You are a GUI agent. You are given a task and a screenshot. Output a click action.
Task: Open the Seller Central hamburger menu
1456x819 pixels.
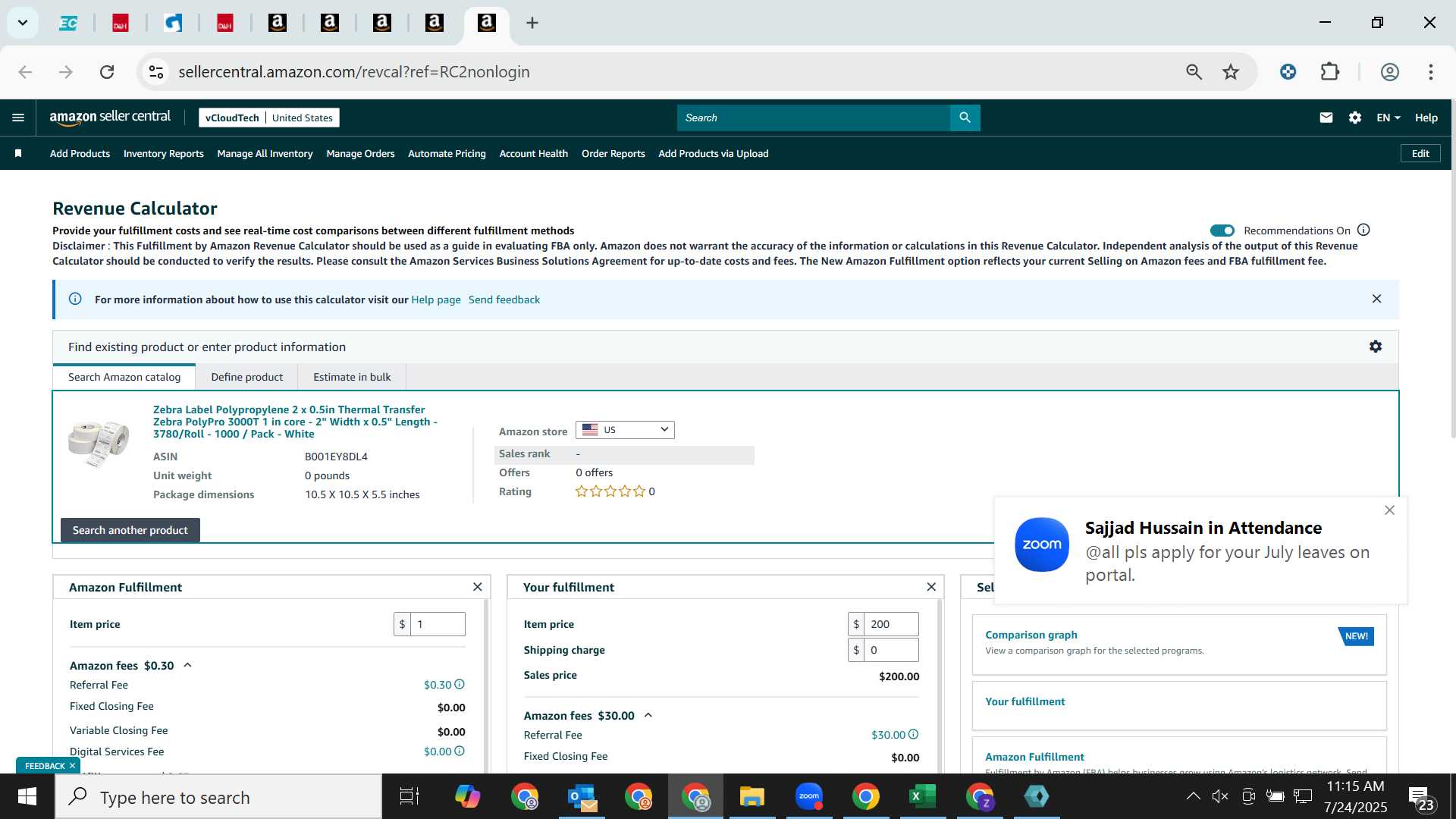point(18,118)
